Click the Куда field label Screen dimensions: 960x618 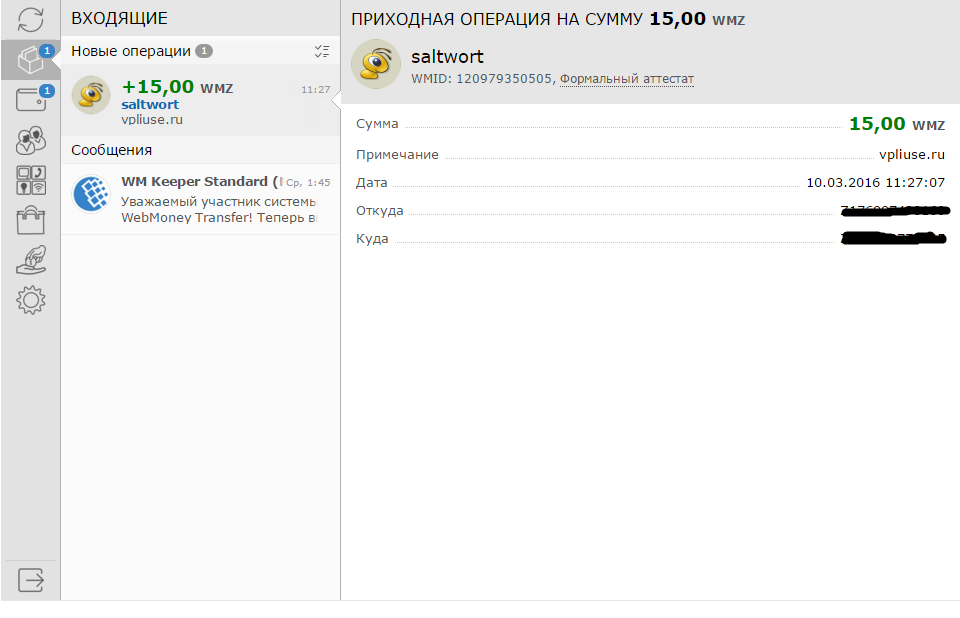point(372,239)
